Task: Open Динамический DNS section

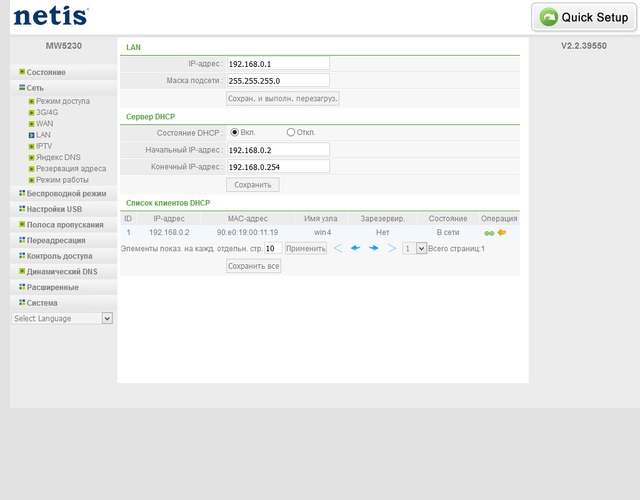Action: (x=62, y=271)
